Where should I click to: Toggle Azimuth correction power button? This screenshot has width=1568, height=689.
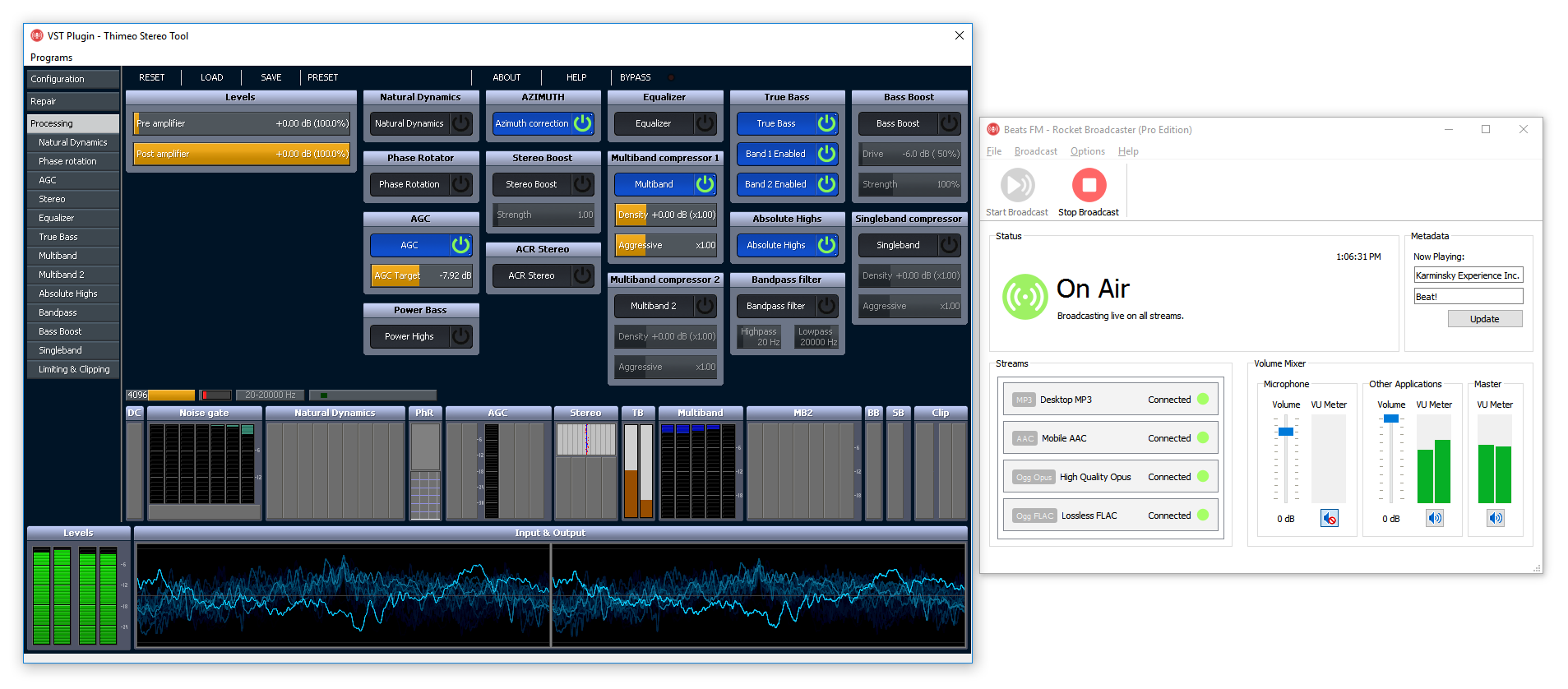click(x=583, y=123)
